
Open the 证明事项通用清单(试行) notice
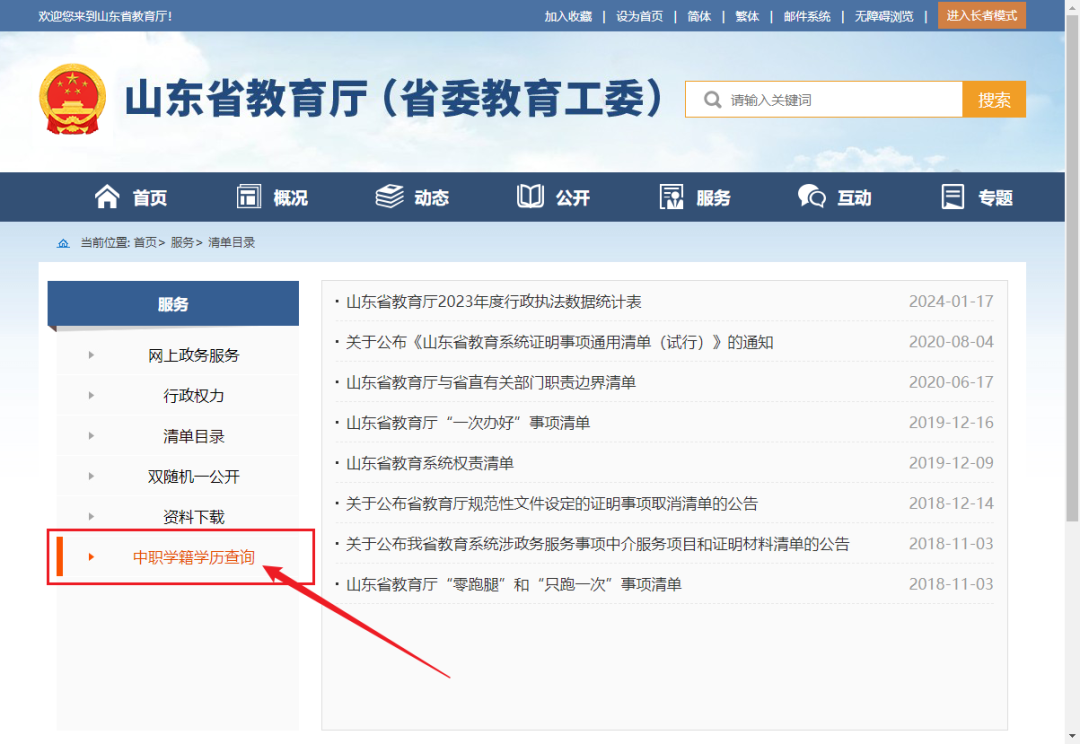pos(559,342)
